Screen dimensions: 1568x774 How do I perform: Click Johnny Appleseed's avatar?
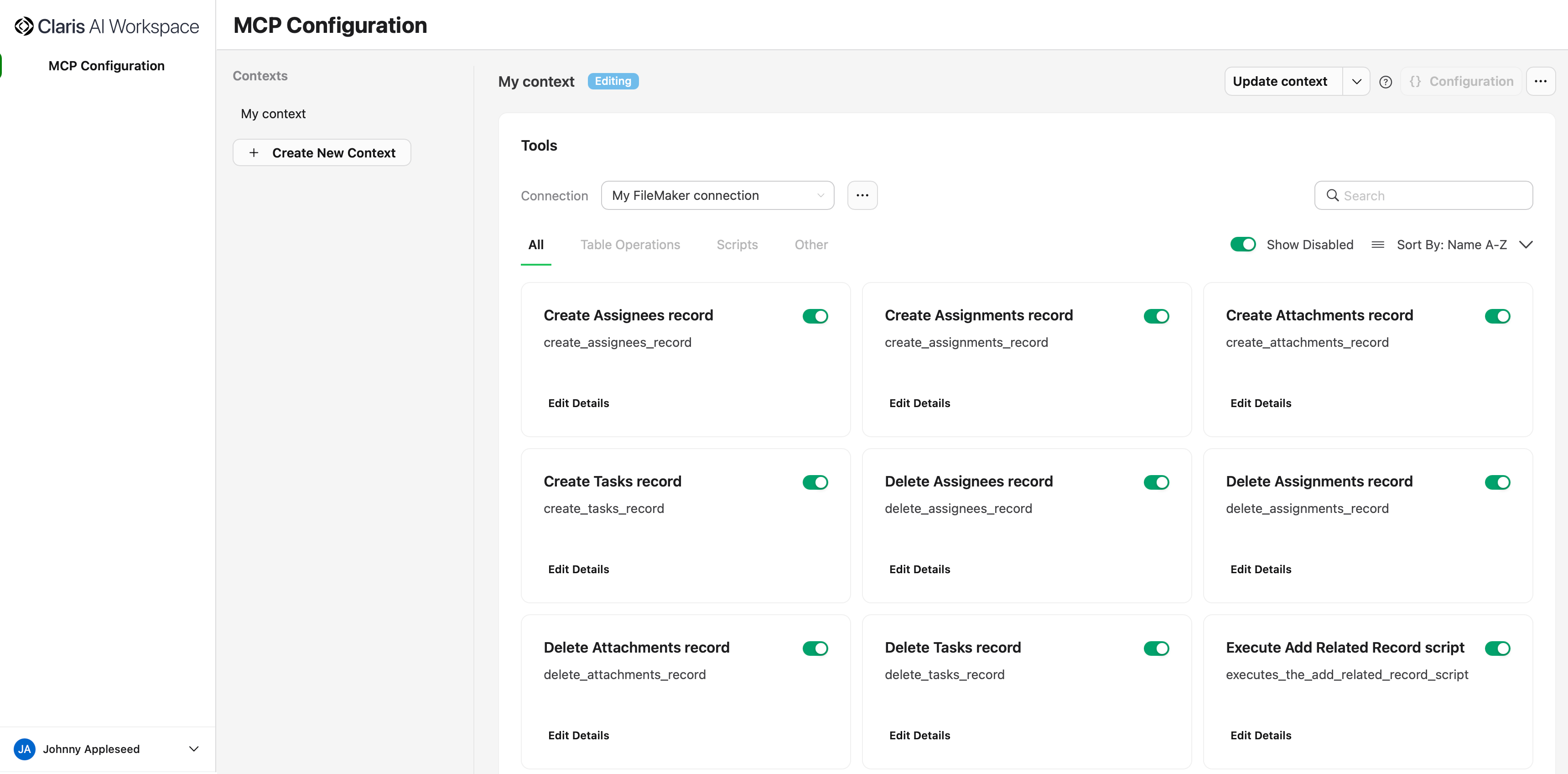(24, 749)
